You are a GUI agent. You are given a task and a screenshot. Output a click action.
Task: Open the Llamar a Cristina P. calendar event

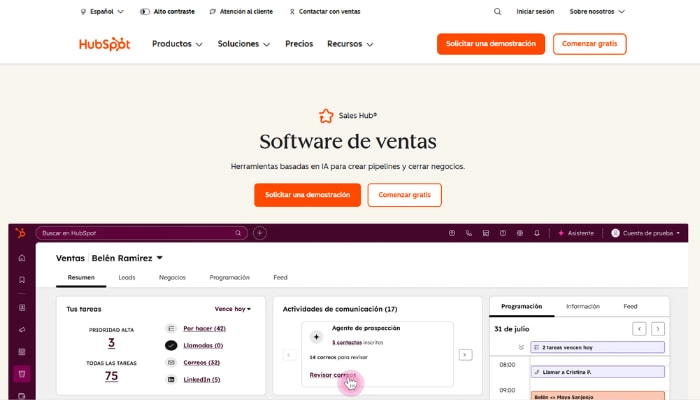597,372
